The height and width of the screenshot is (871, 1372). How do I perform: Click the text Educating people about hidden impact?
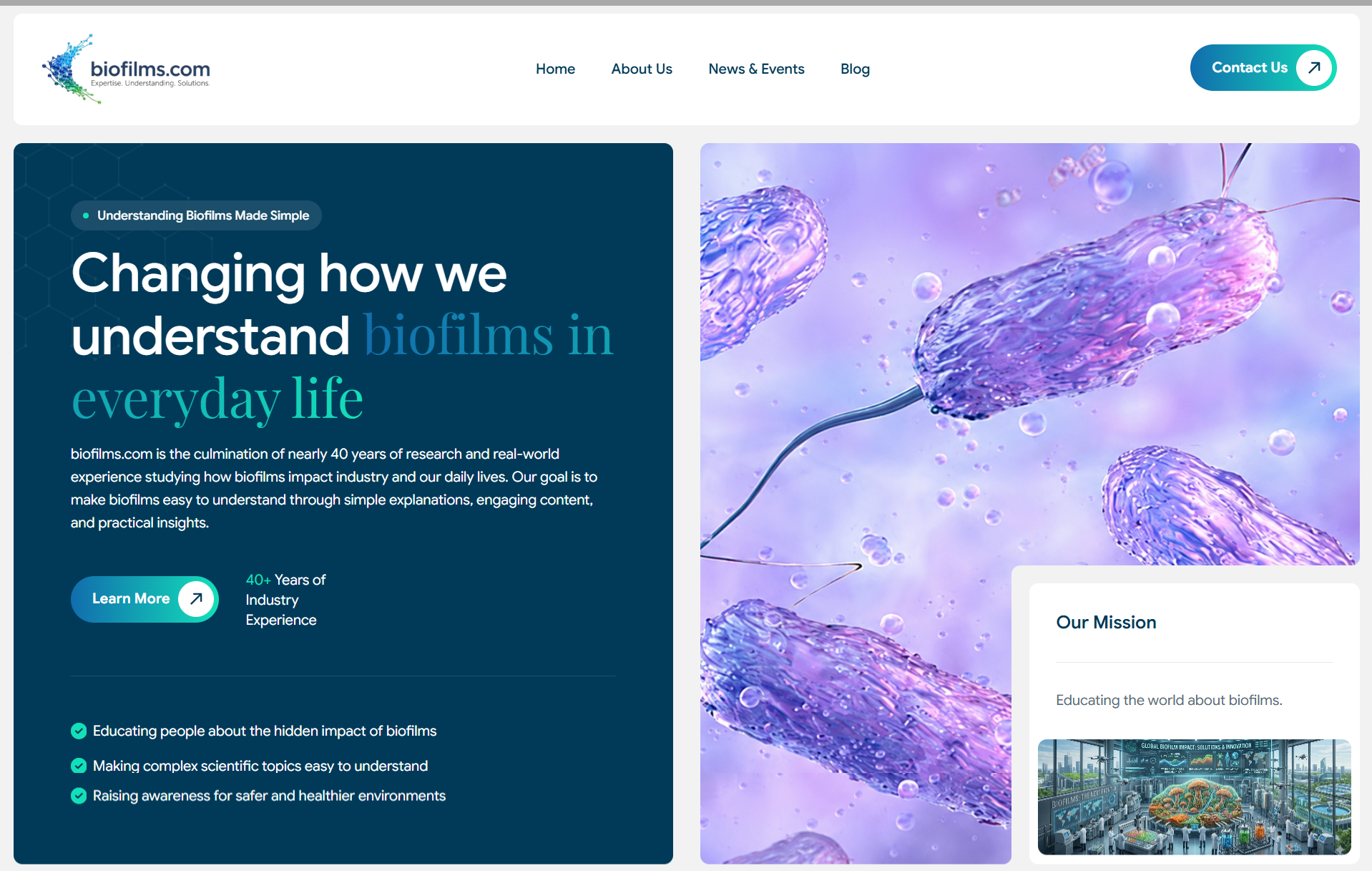coord(265,731)
